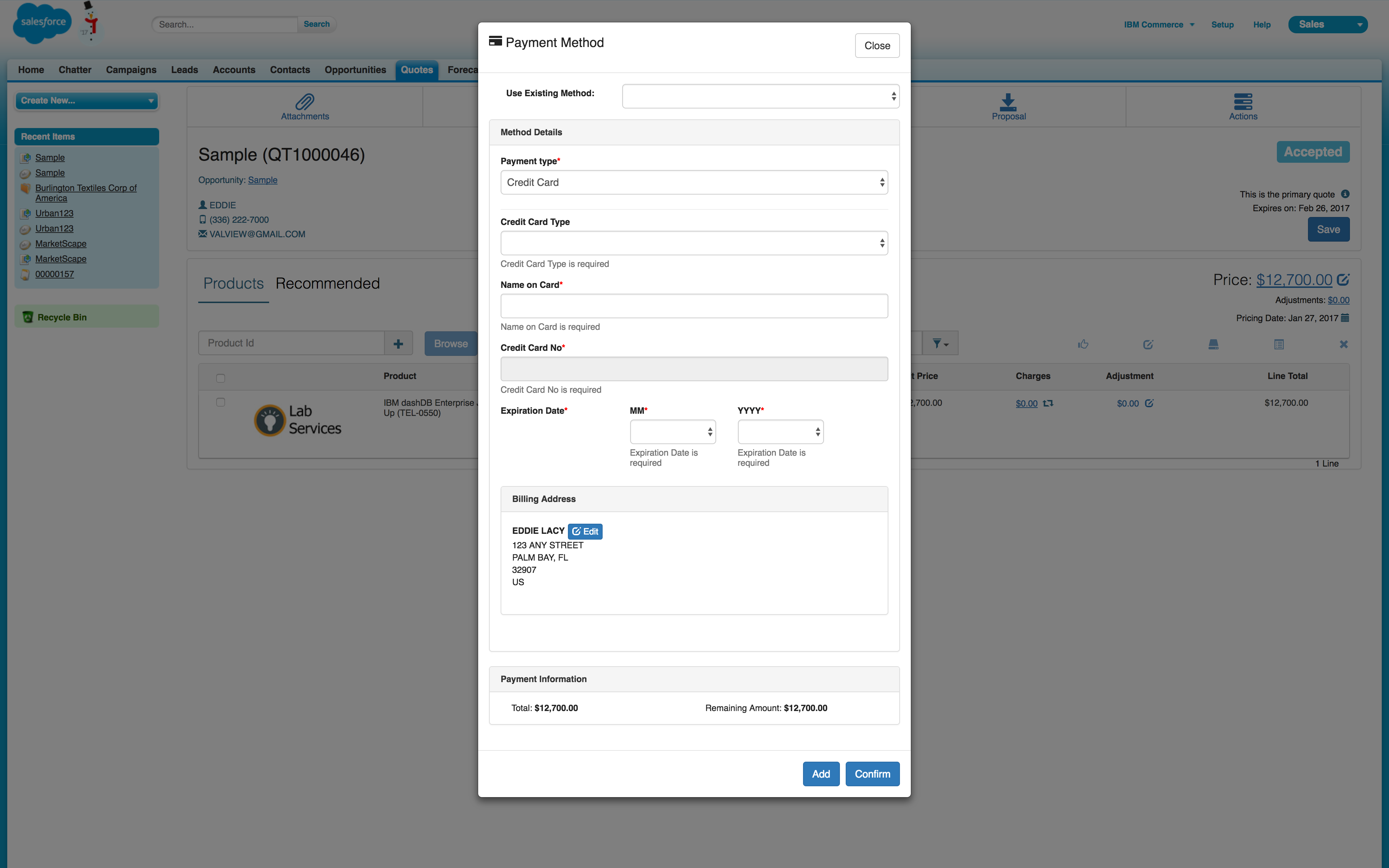Download the Proposal
Screen dimensions: 1389x868
[1008, 107]
